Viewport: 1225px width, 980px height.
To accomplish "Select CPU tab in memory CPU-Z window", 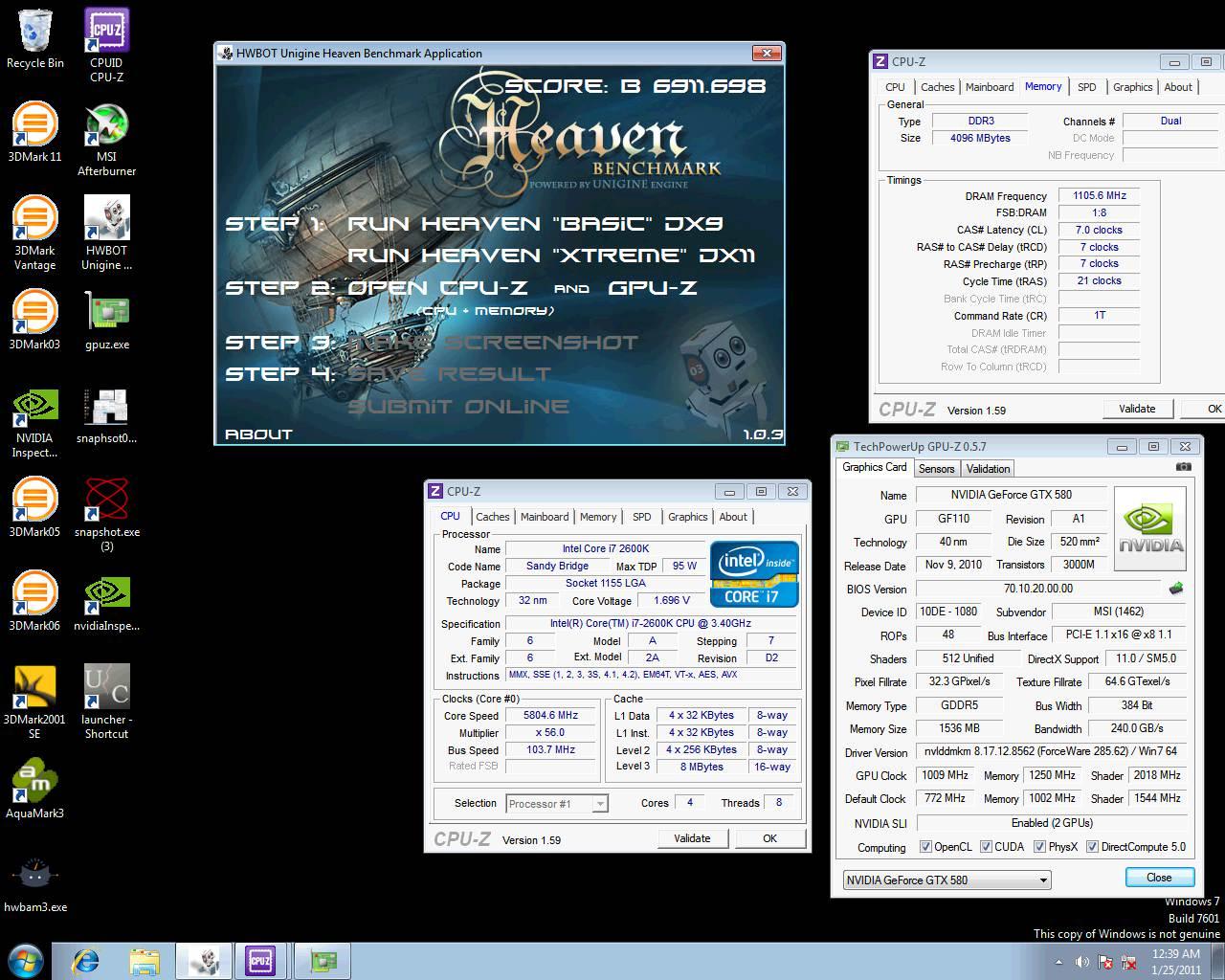I will coord(895,87).
